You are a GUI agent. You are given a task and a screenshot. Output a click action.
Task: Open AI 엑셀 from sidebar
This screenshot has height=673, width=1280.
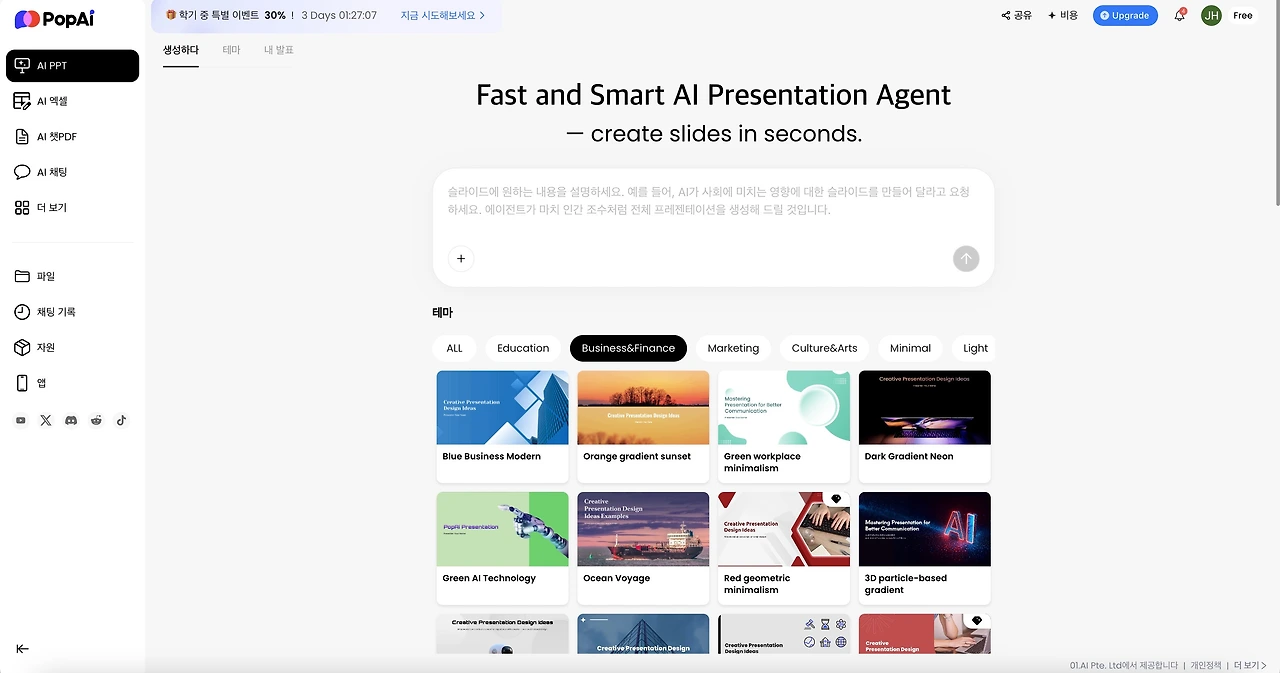click(x=72, y=101)
